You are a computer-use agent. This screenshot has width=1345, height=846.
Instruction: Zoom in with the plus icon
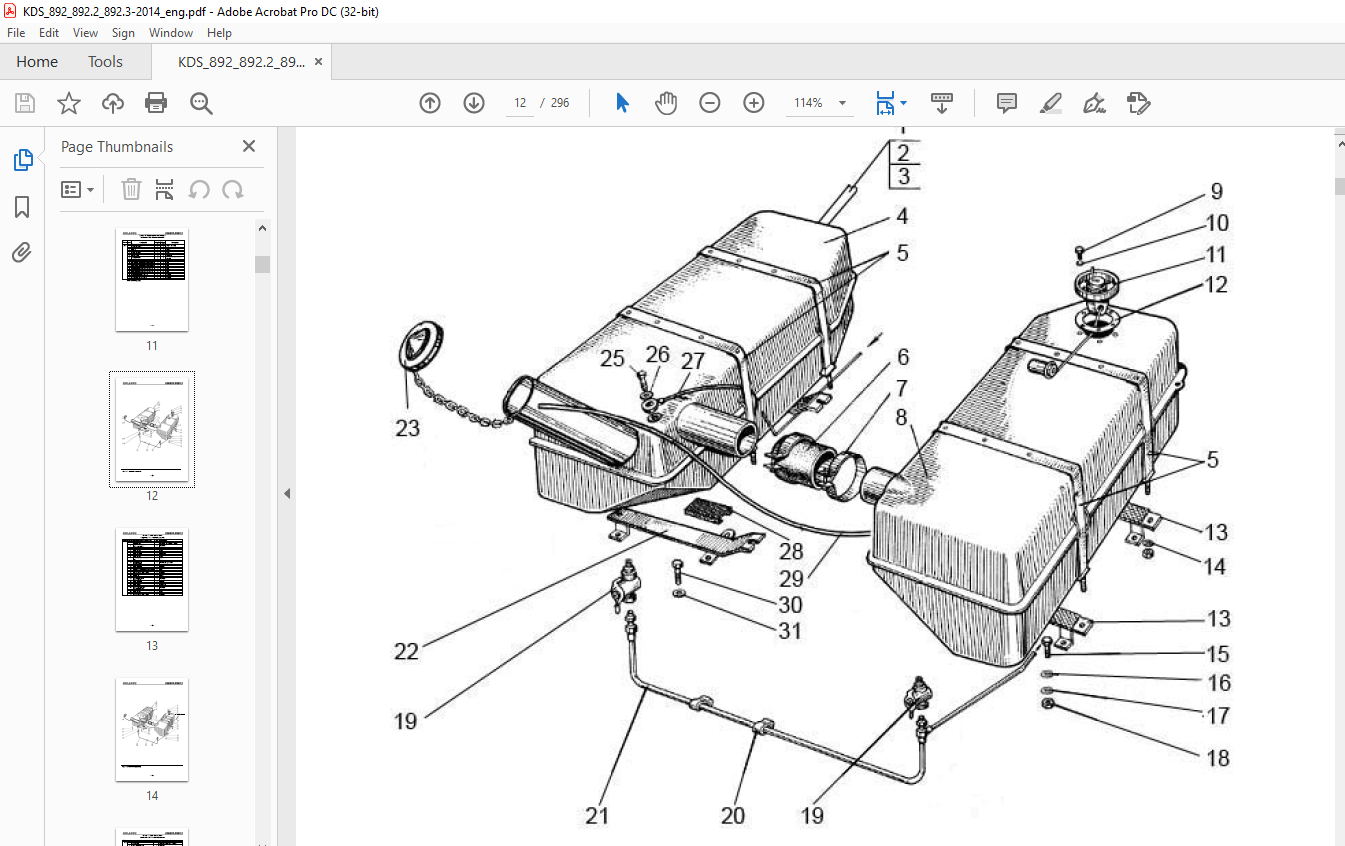coord(754,103)
